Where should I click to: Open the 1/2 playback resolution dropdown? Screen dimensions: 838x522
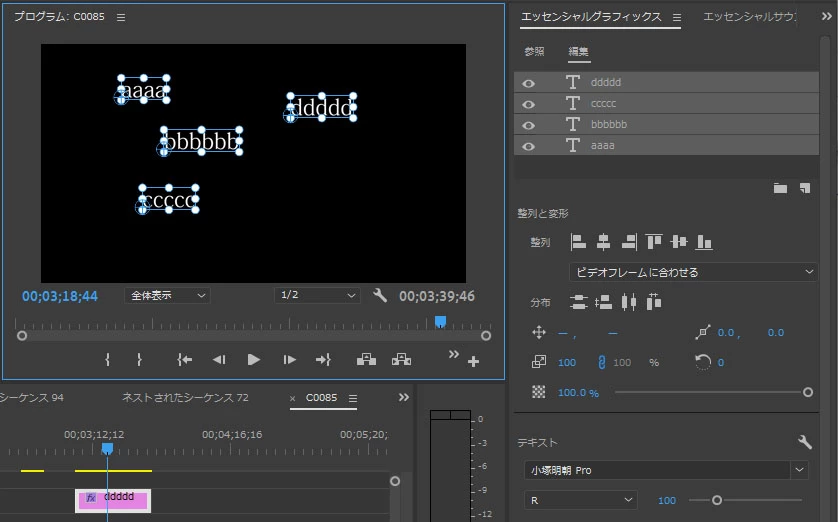317,295
